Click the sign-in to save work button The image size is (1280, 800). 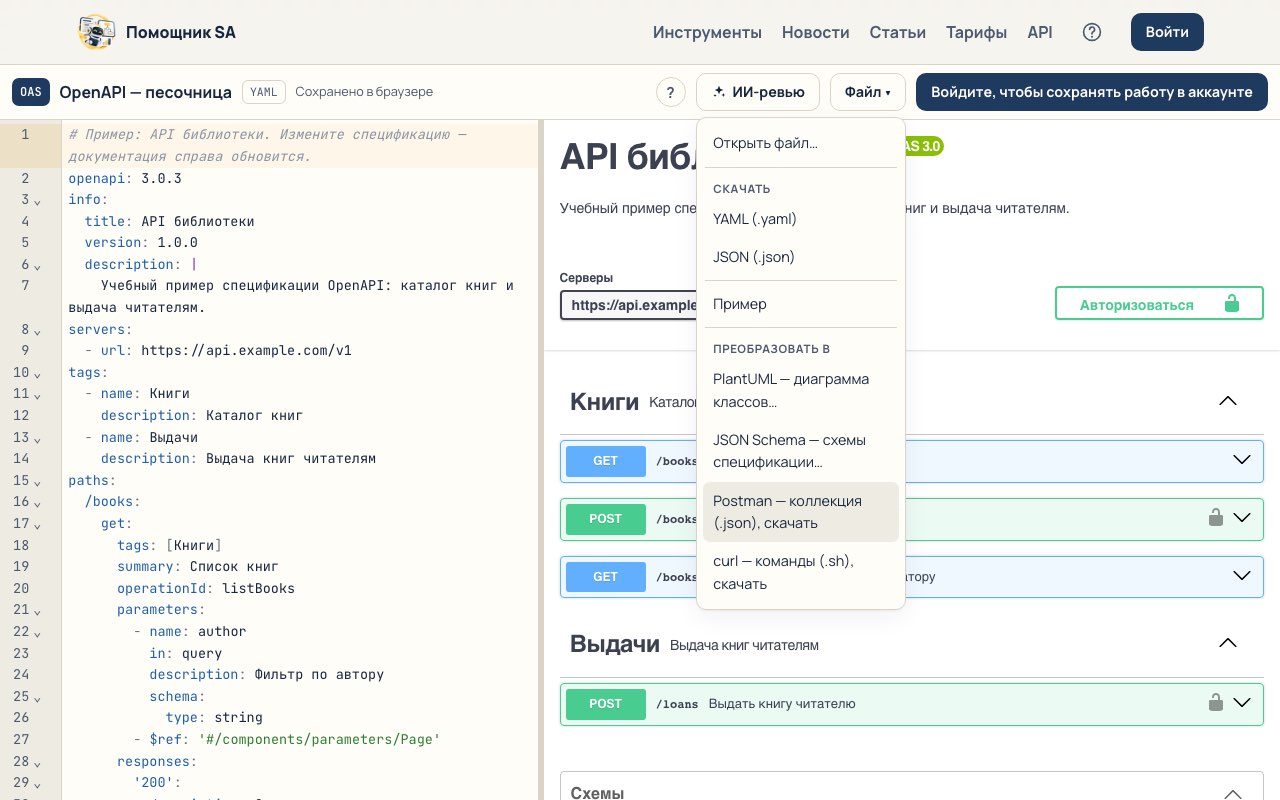(1092, 92)
